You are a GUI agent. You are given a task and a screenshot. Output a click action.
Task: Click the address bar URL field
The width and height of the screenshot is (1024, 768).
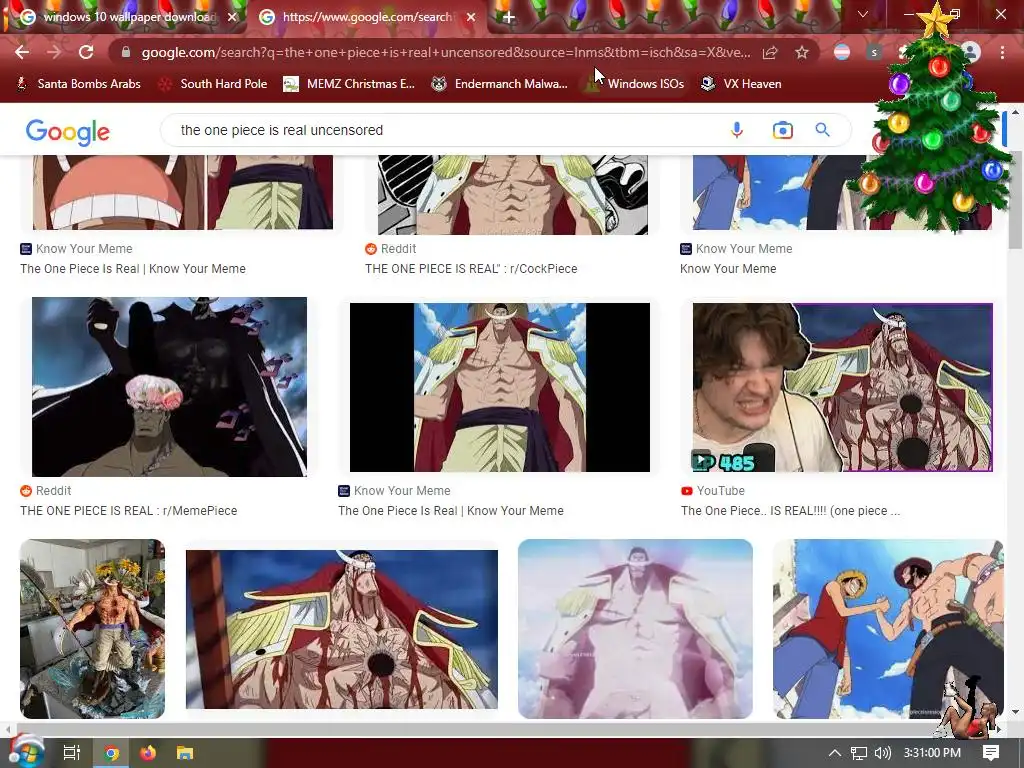tap(445, 52)
